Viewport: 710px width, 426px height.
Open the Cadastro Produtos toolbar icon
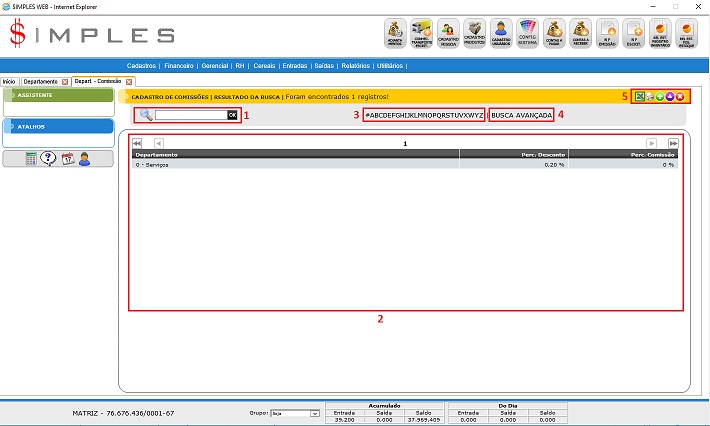(476, 33)
